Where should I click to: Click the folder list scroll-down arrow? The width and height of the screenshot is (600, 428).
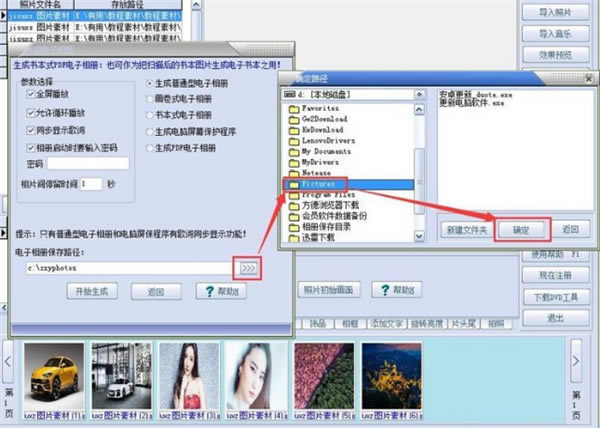tap(419, 236)
